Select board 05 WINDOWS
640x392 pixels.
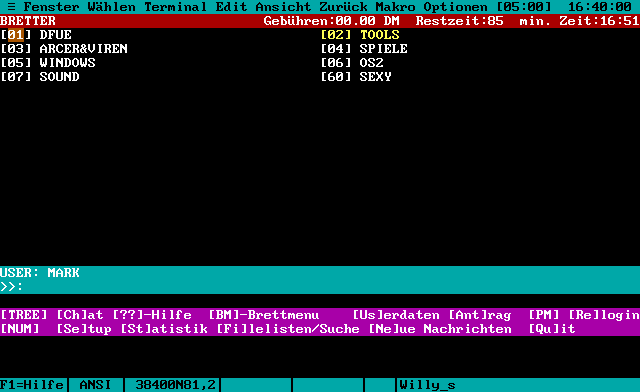point(48,62)
